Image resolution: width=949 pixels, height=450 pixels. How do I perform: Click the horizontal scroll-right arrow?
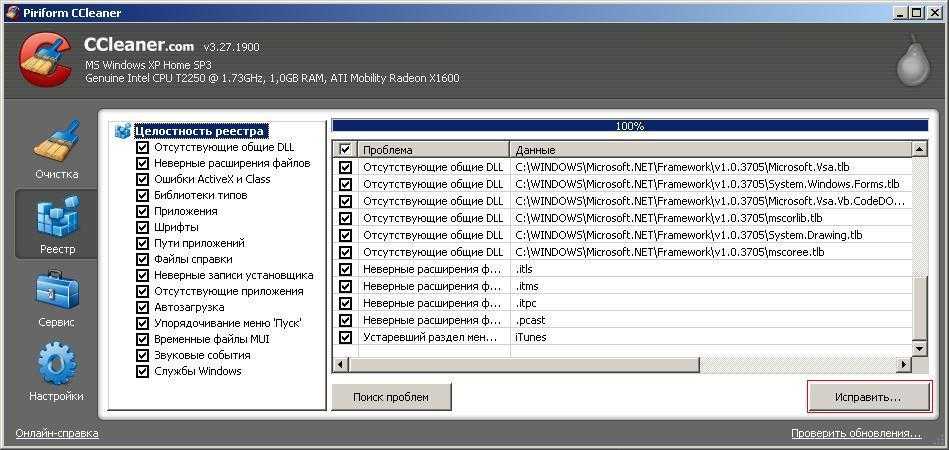(x=904, y=365)
